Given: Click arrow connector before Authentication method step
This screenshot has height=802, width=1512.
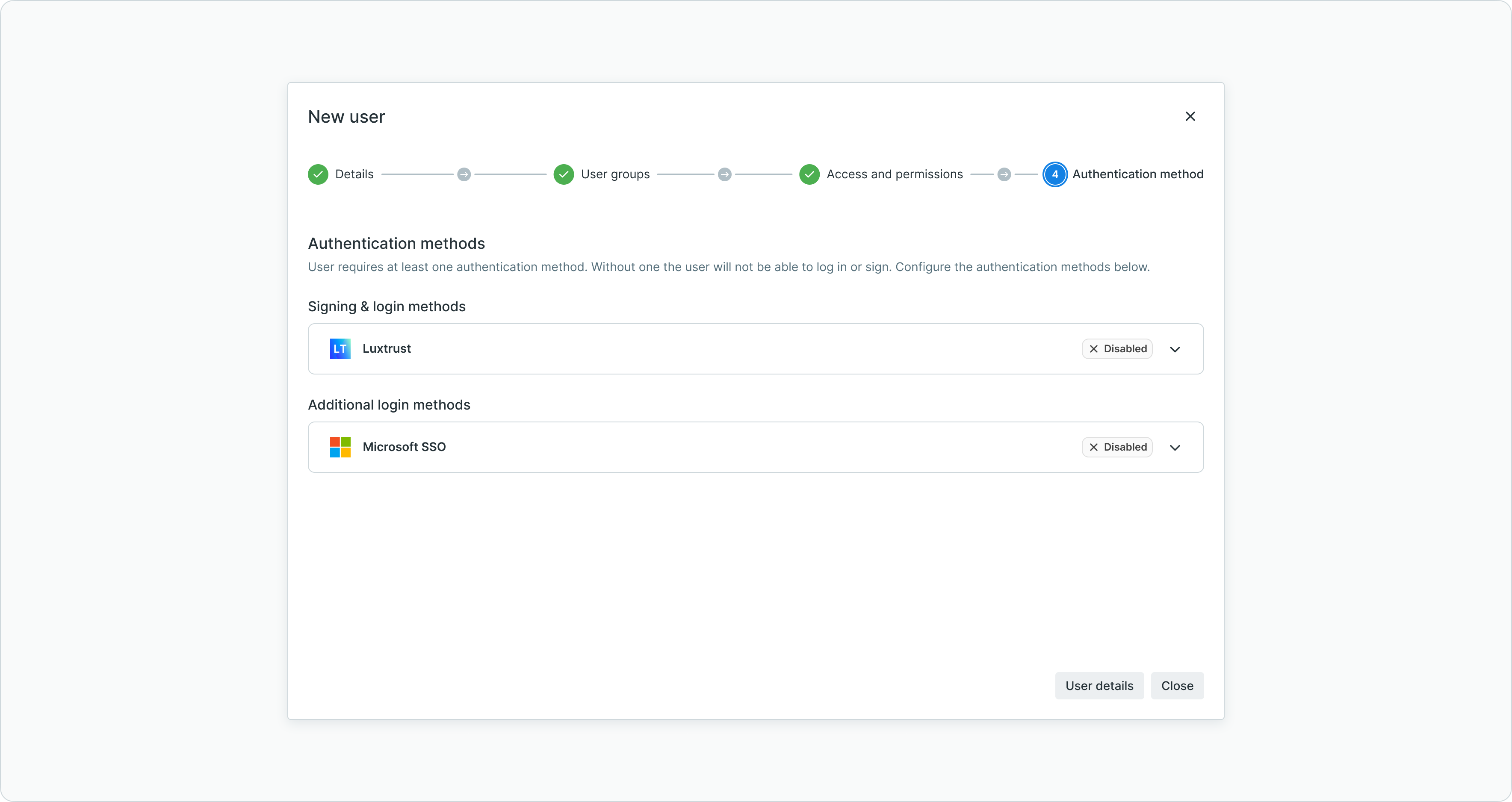Looking at the screenshot, I should 1004,174.
